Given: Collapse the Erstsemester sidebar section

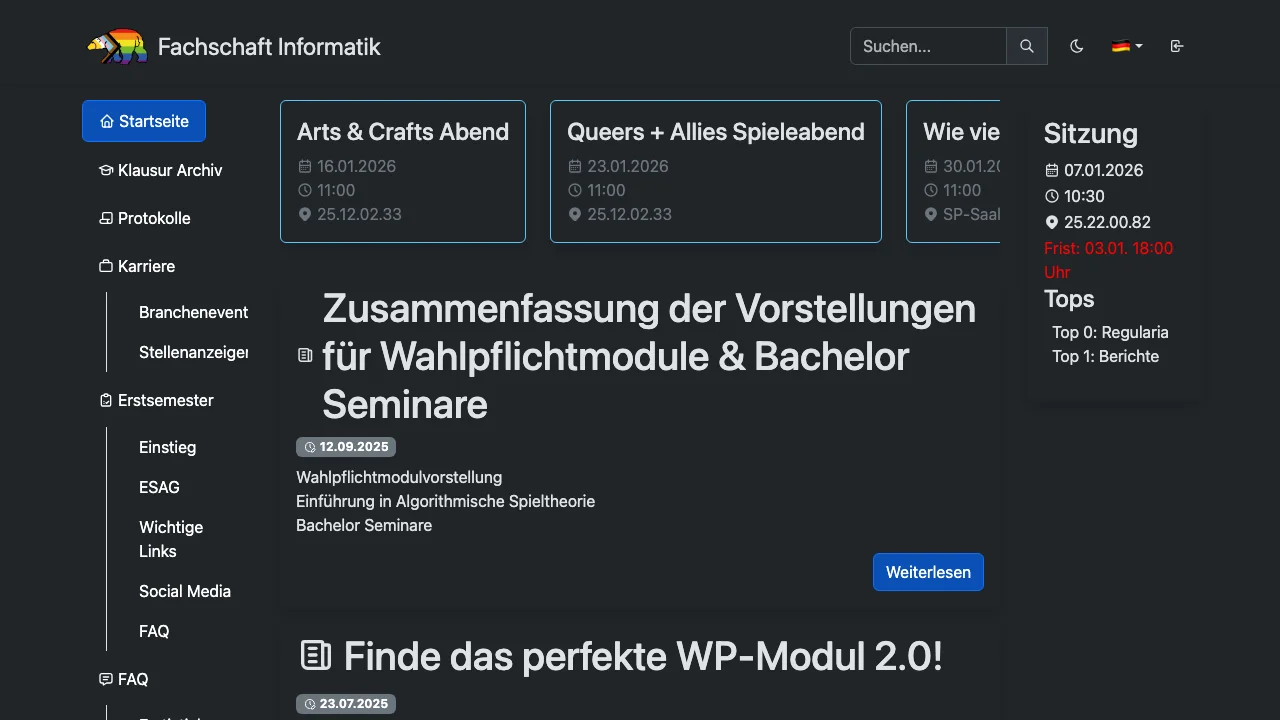Looking at the screenshot, I should pyautogui.click(x=165, y=400).
